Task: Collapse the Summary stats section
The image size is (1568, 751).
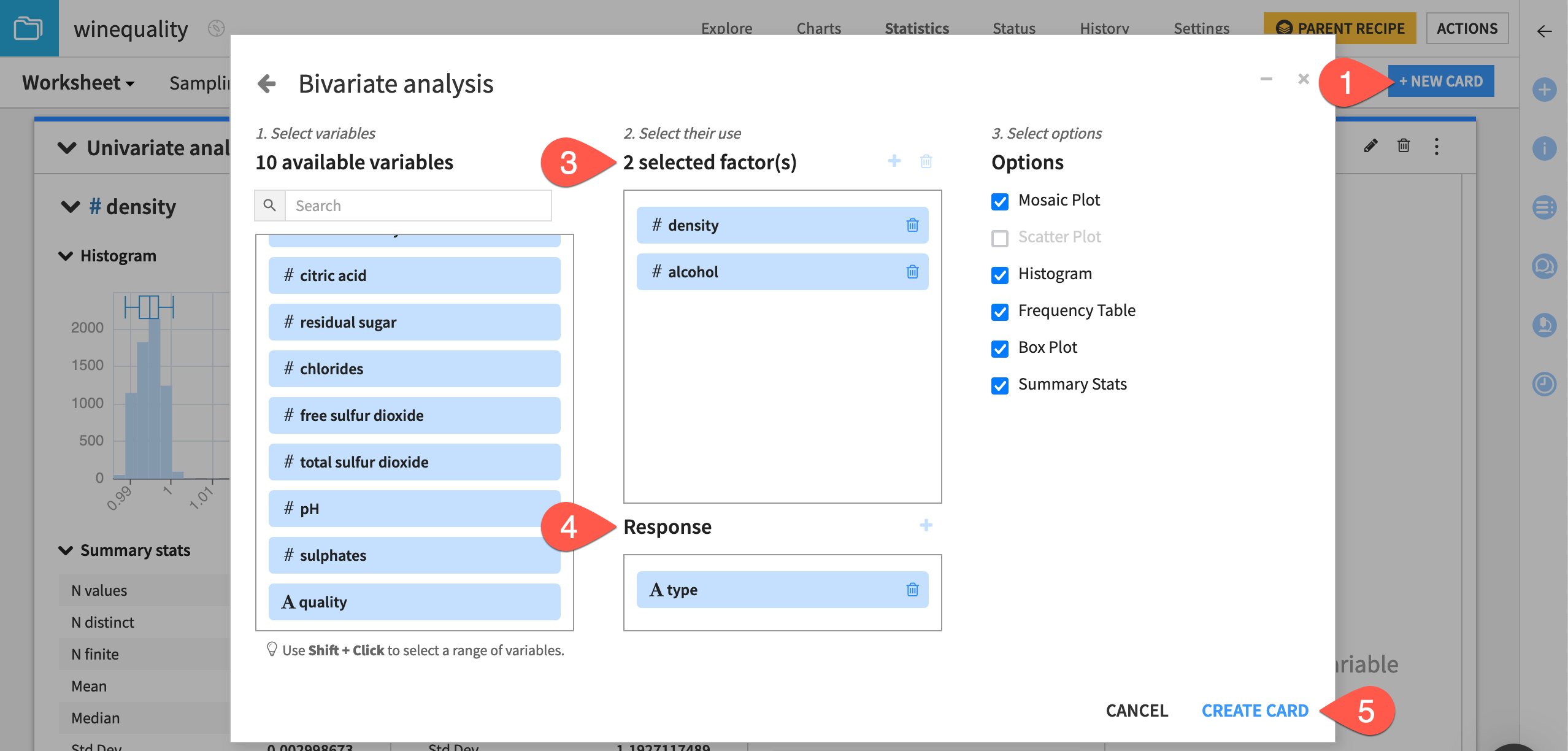Action: [x=65, y=550]
